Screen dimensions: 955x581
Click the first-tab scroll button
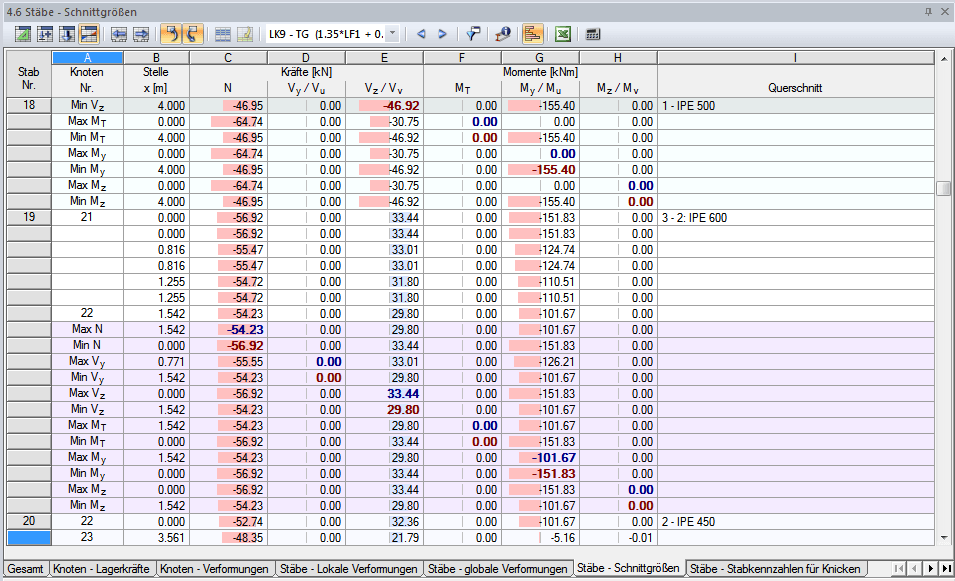click(899, 568)
